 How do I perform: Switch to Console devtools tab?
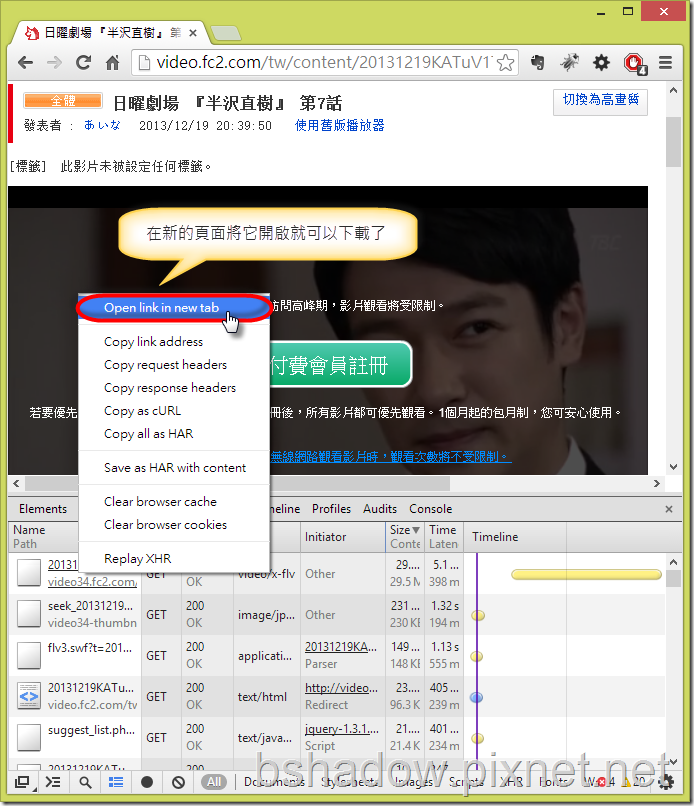coord(431,509)
